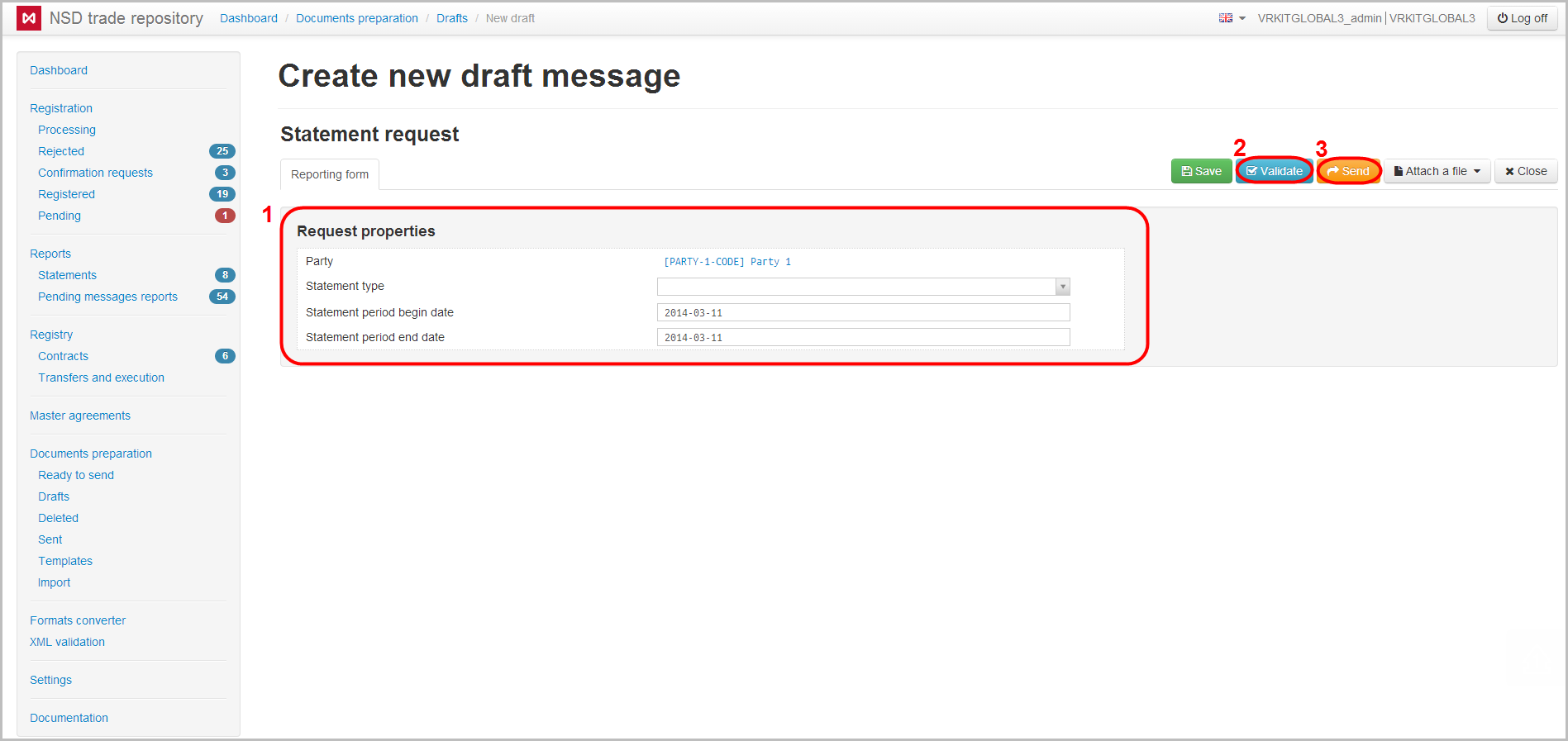Screen dimensions: 1568x741
Task: Click the Party 1 code link
Action: (727, 262)
